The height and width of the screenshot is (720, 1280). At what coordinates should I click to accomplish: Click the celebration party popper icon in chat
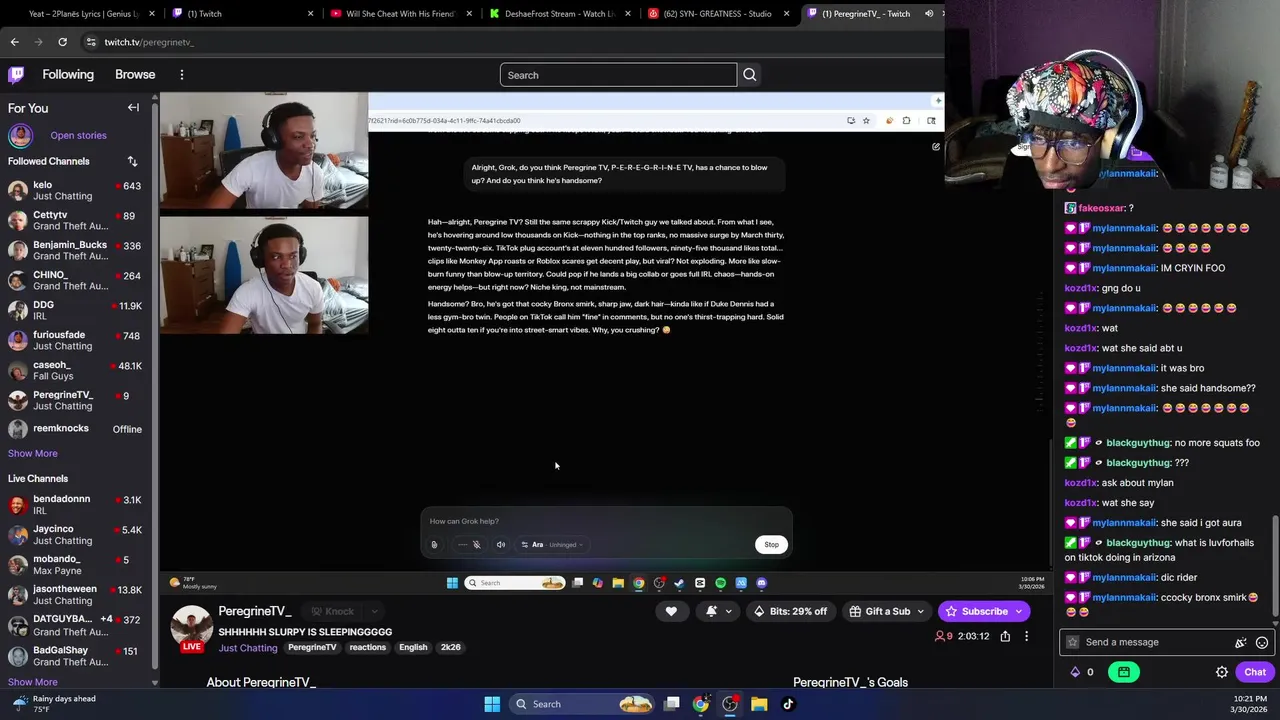click(1240, 642)
